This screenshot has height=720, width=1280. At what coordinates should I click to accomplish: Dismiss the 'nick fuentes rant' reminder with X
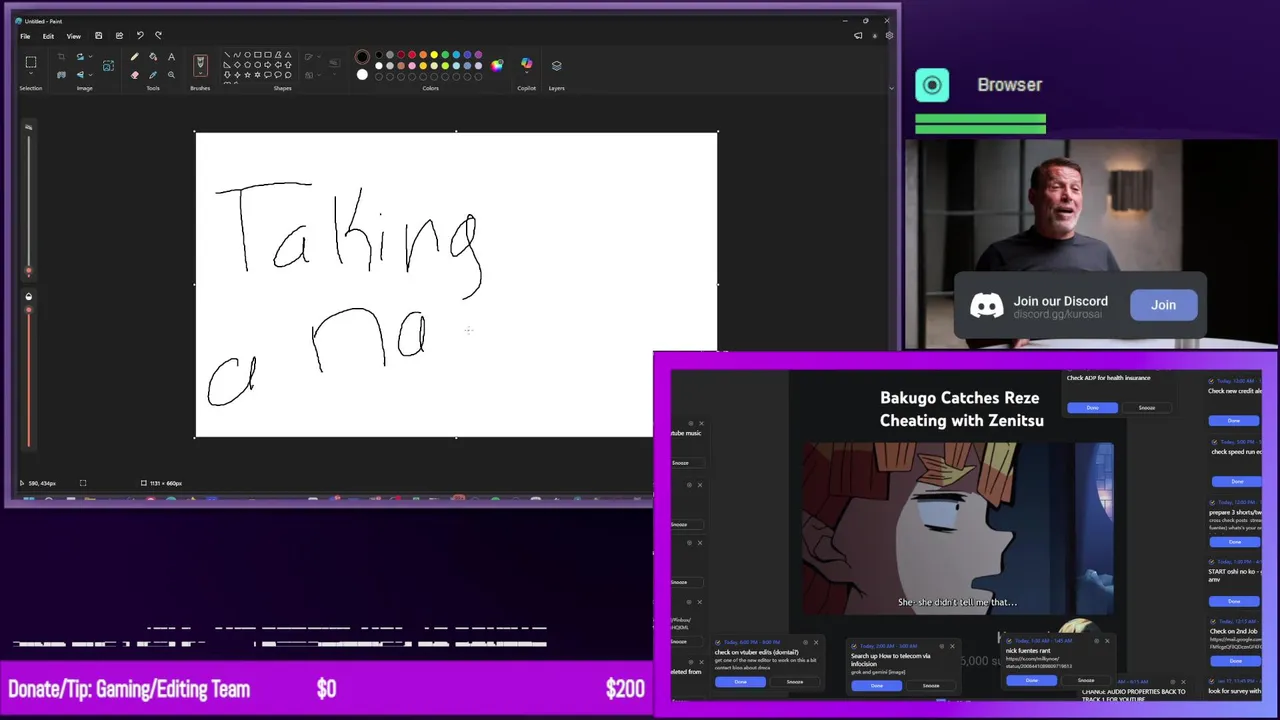[x=1107, y=641]
